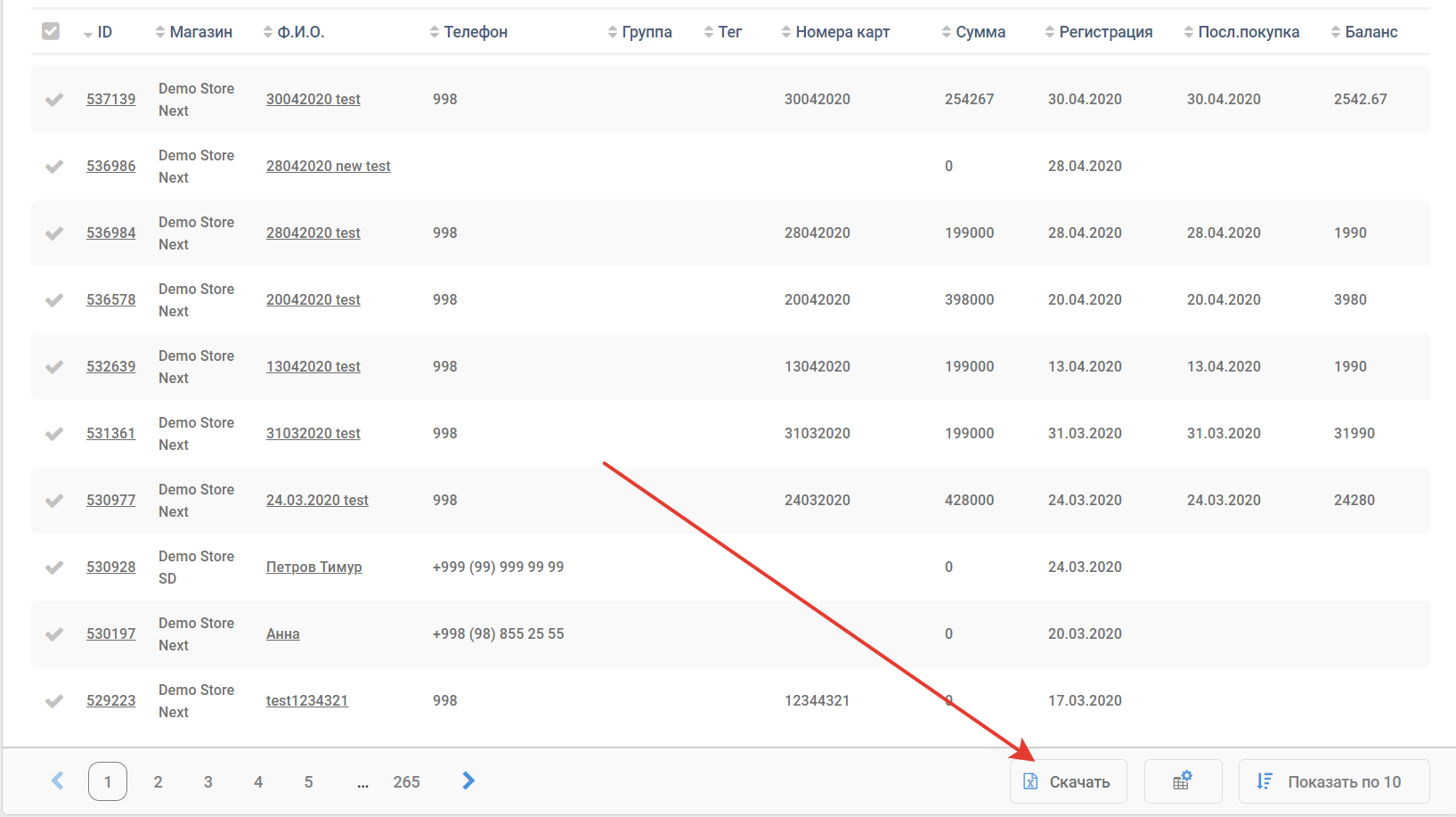The width and height of the screenshot is (1456, 817).
Task: Open customer ID 532639
Action: click(111, 366)
